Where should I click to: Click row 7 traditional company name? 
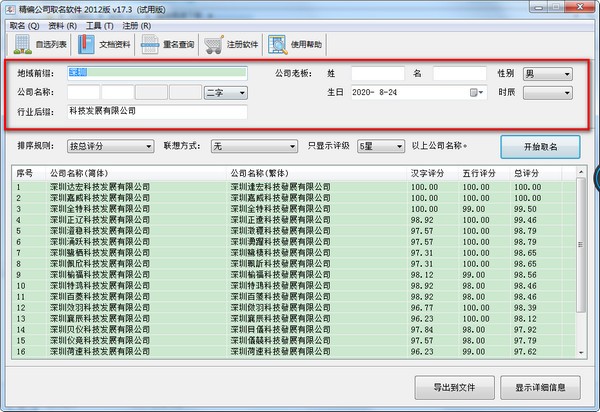point(280,253)
